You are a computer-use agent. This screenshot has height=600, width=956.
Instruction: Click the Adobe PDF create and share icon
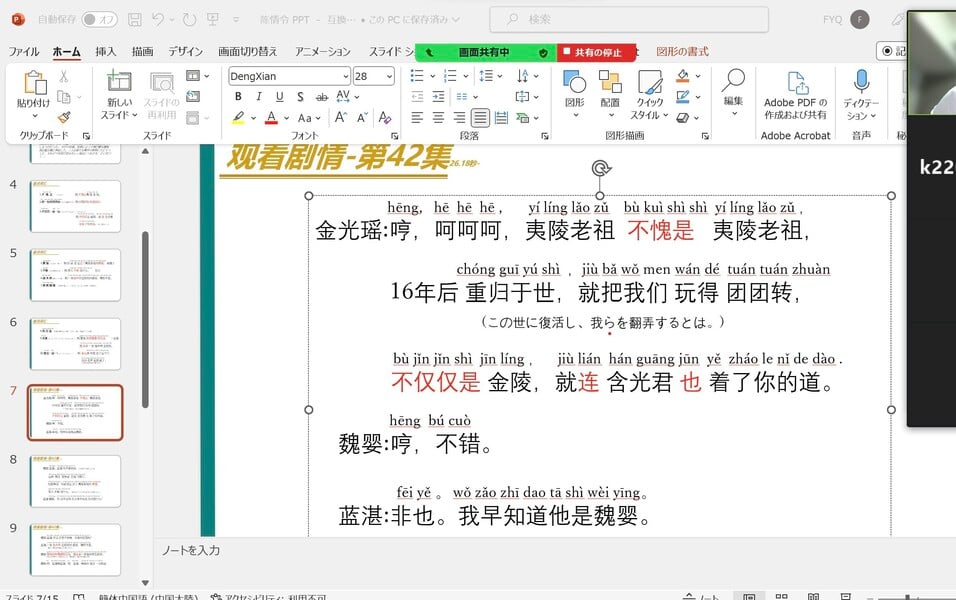(795, 84)
